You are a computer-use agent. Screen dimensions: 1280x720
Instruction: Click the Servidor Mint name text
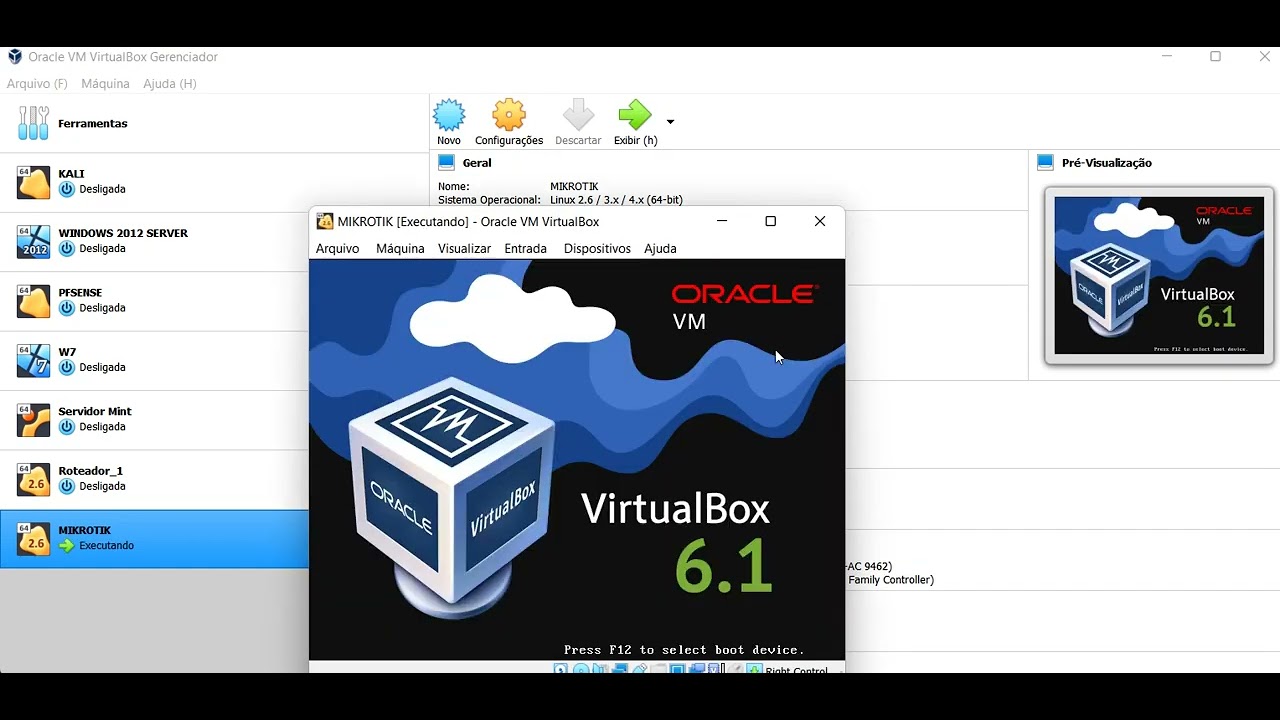click(x=95, y=412)
